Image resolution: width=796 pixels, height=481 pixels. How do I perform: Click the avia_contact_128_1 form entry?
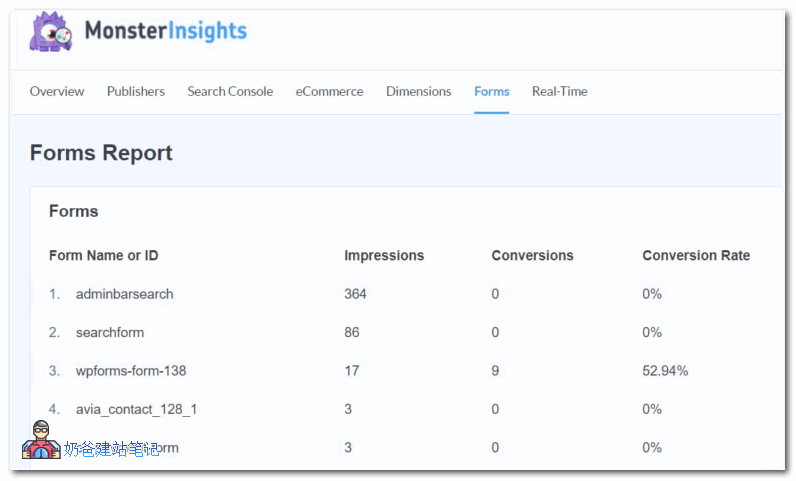click(136, 409)
